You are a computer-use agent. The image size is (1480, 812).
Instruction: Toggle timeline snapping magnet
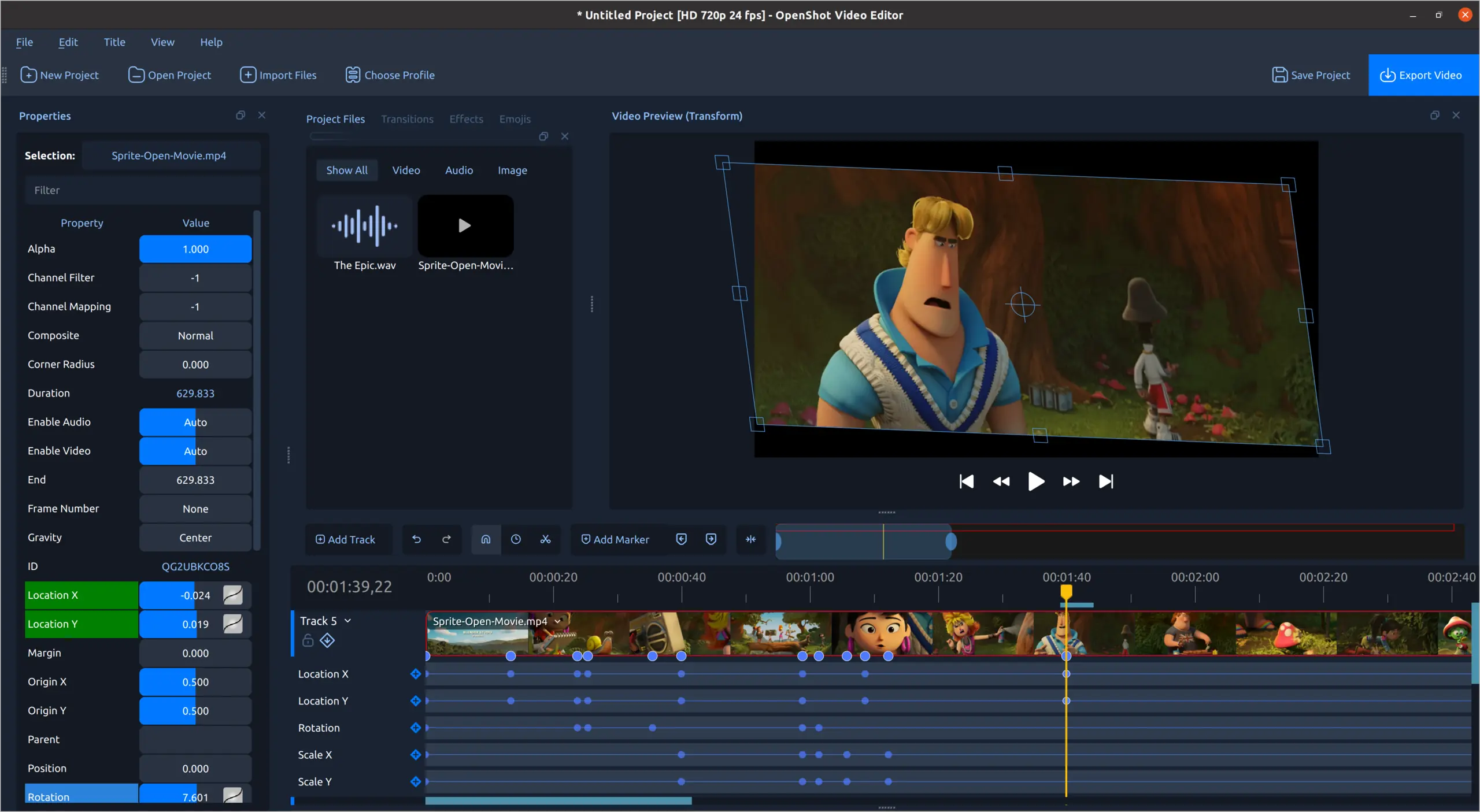click(486, 539)
